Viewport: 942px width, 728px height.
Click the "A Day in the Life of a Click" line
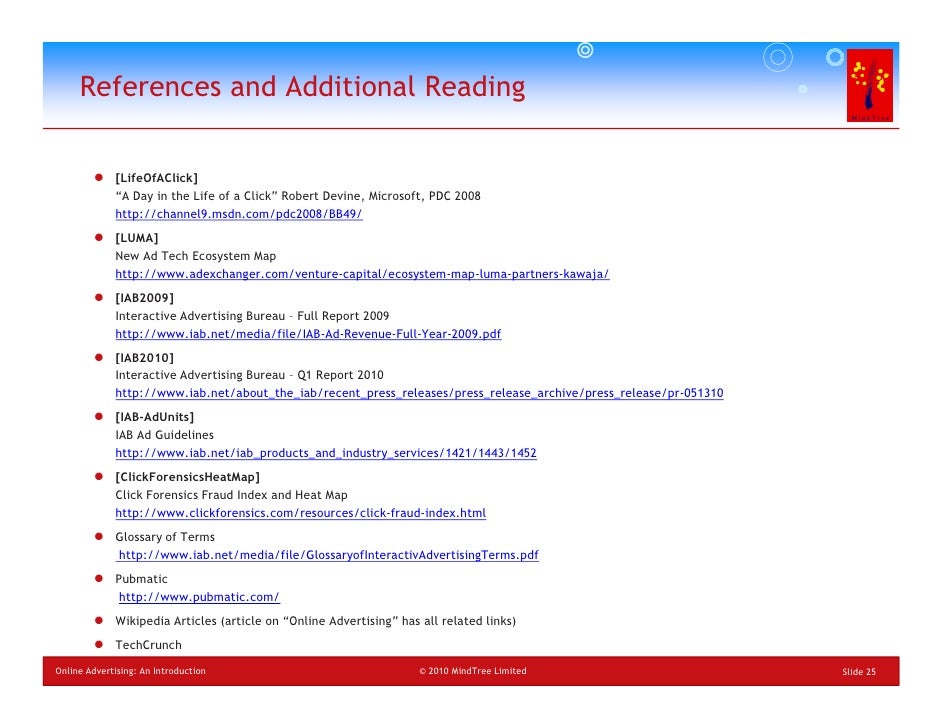pyautogui.click(x=298, y=196)
